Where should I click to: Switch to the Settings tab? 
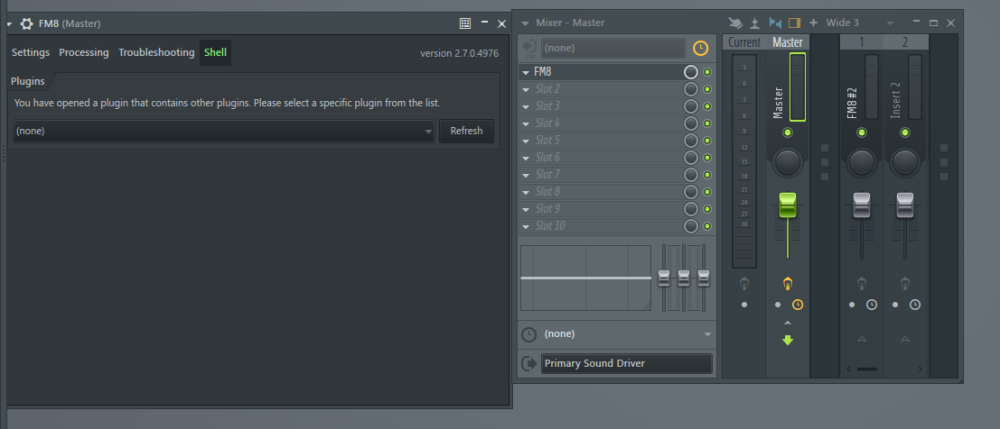[x=31, y=52]
